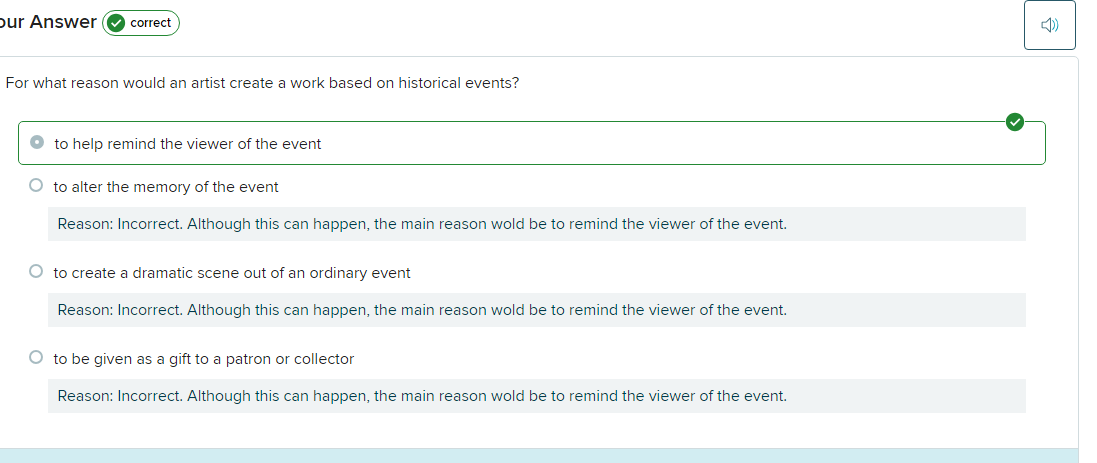Viewport: 1097px width, 463px height.
Task: Click the question text about historical events
Action: tap(262, 83)
